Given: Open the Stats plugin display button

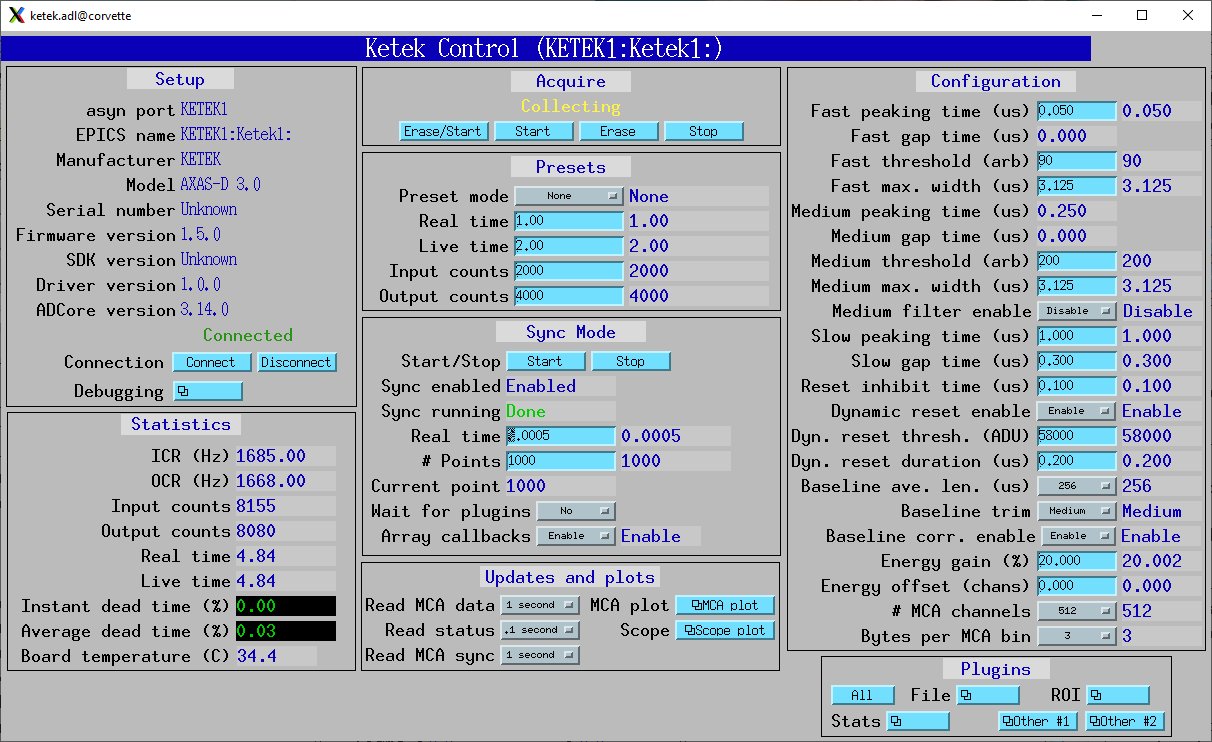Looking at the screenshot, I should 918,721.
